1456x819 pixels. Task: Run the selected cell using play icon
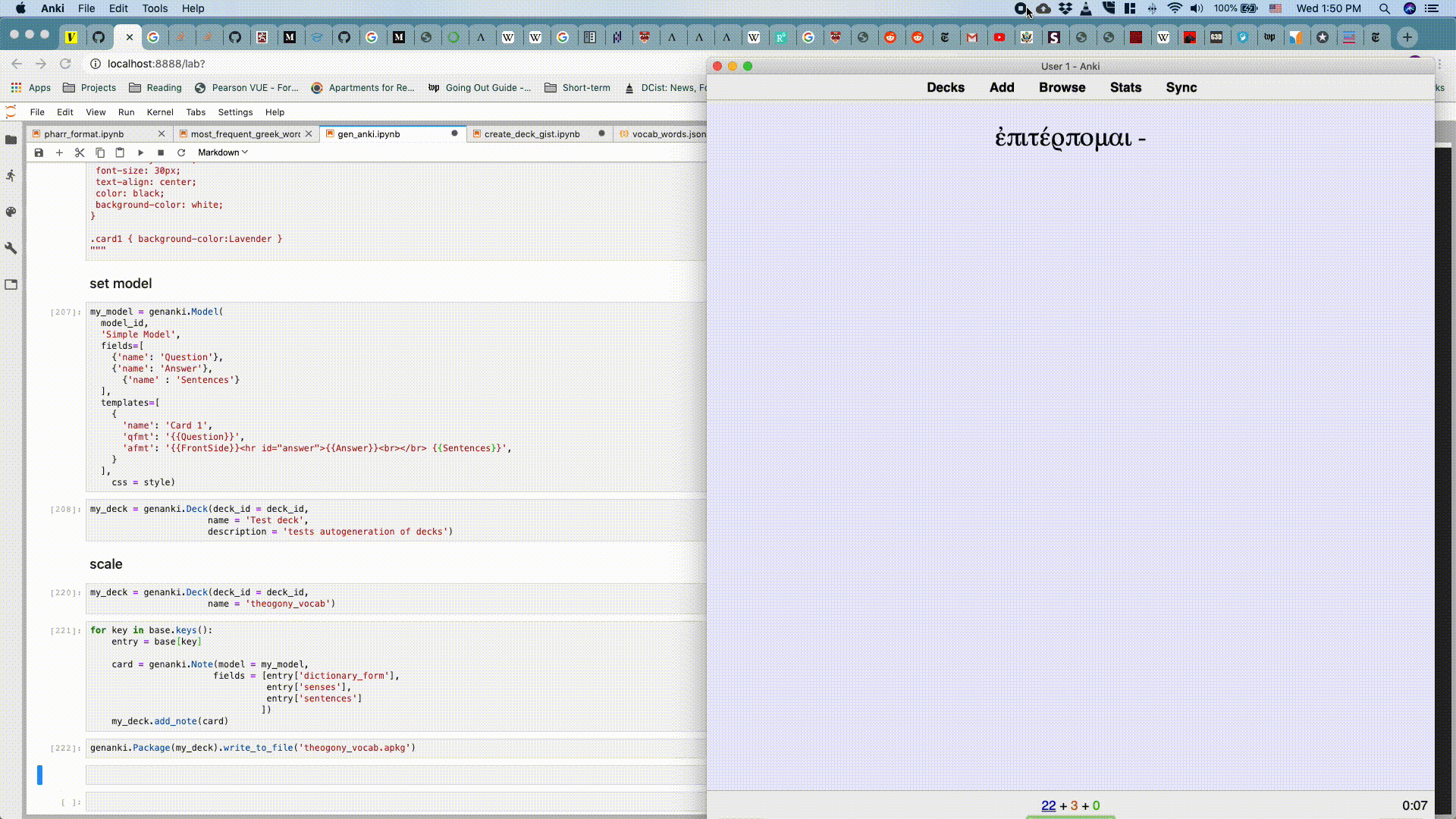click(x=140, y=152)
